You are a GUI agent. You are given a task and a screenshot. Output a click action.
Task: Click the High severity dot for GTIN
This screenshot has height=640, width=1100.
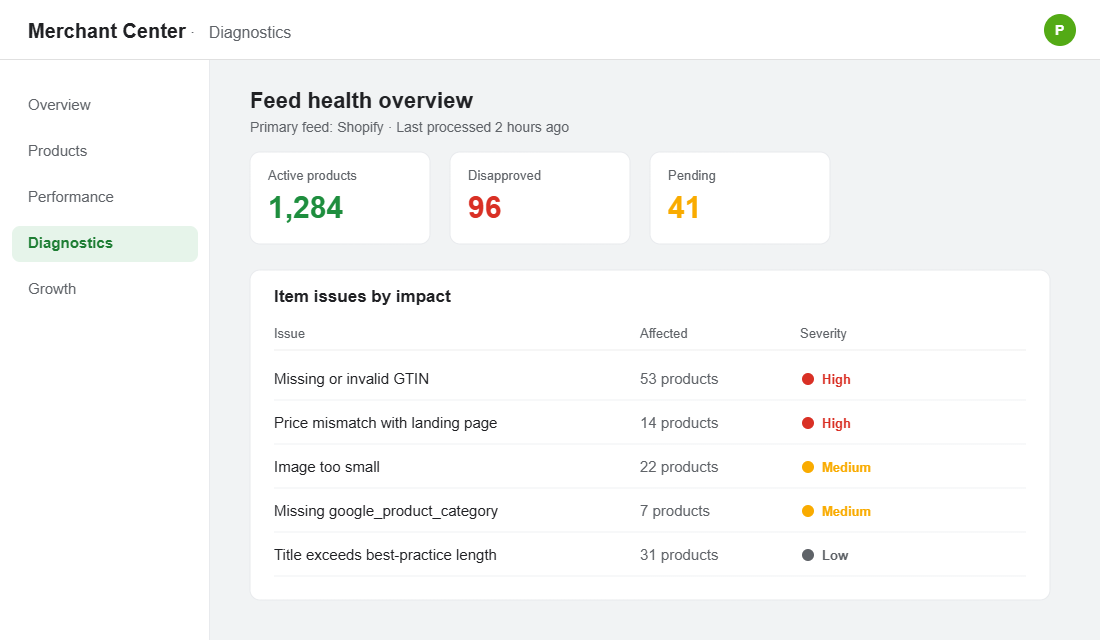click(807, 379)
